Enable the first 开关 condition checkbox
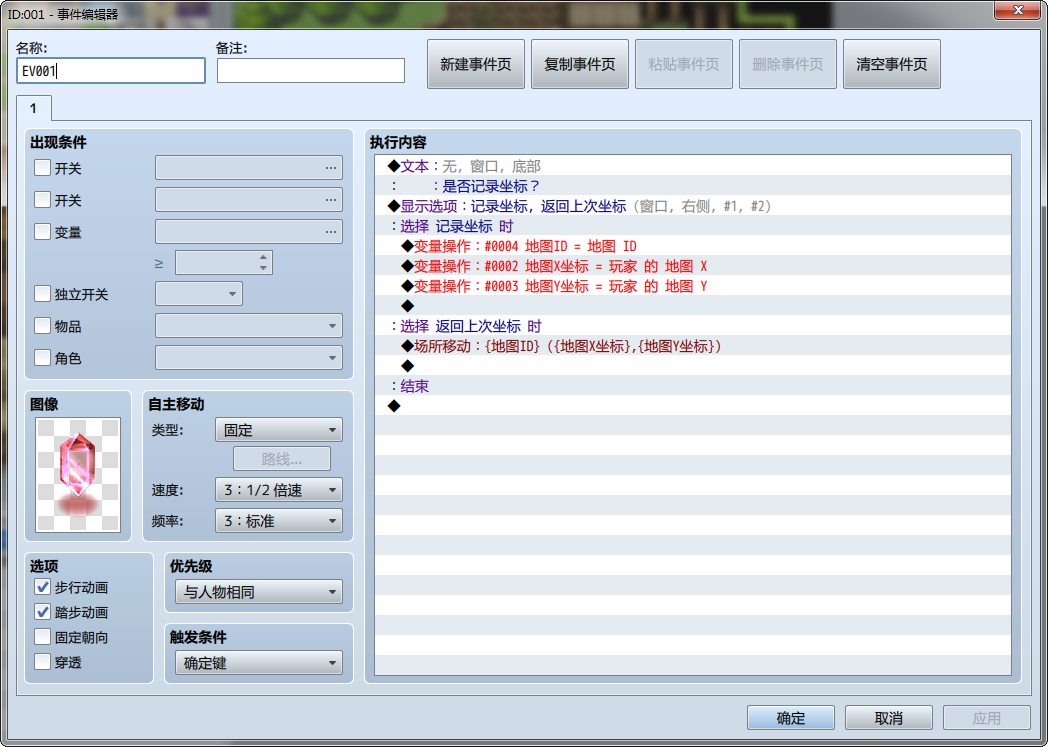 [42, 168]
